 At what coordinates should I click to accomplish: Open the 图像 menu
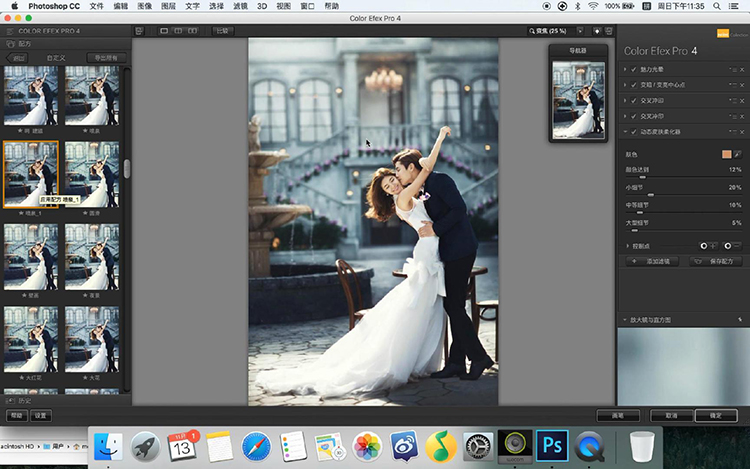144,6
